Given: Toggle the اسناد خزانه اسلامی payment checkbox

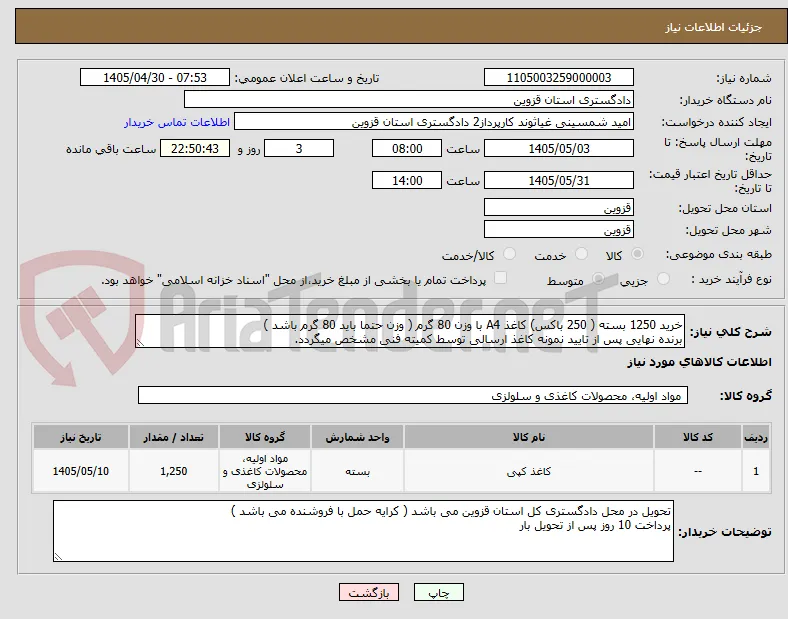Looking at the screenshot, I should 501,278.
